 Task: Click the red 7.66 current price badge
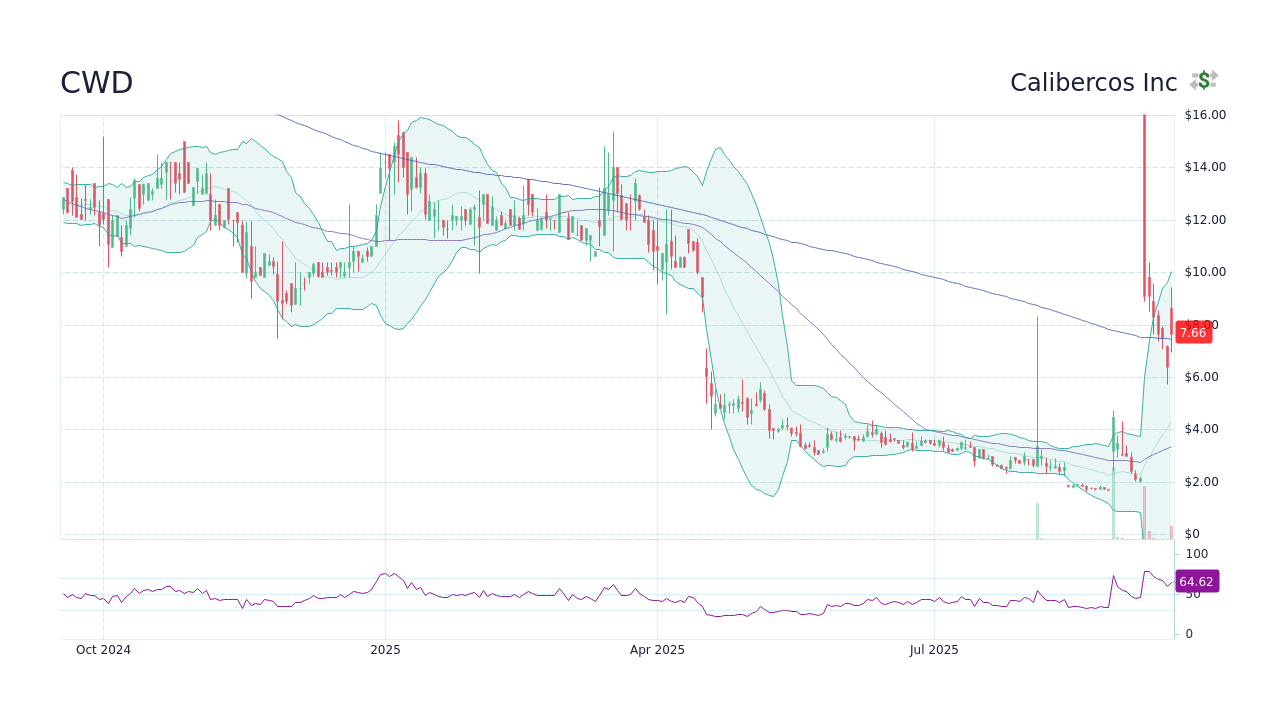(1192, 333)
